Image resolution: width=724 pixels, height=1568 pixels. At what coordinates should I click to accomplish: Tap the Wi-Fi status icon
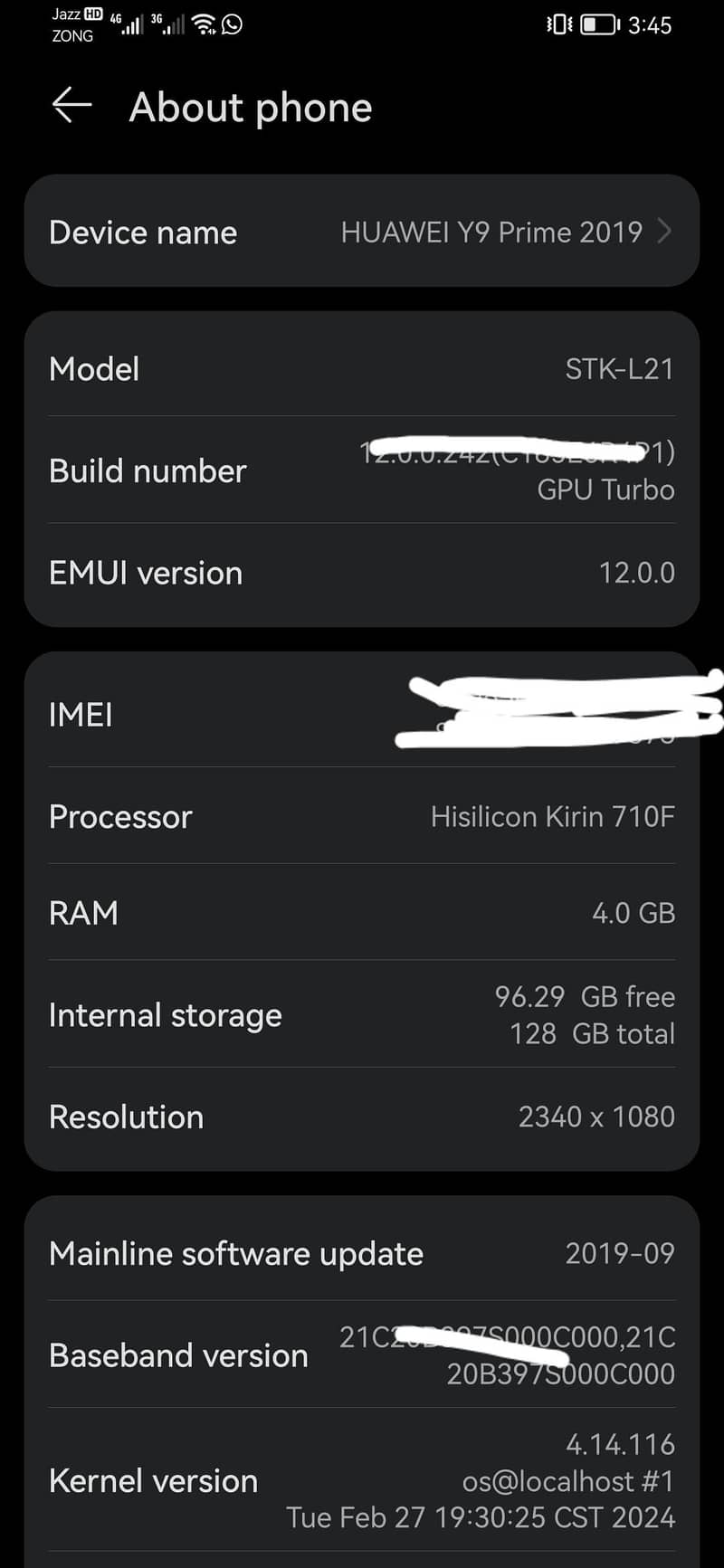point(205,24)
